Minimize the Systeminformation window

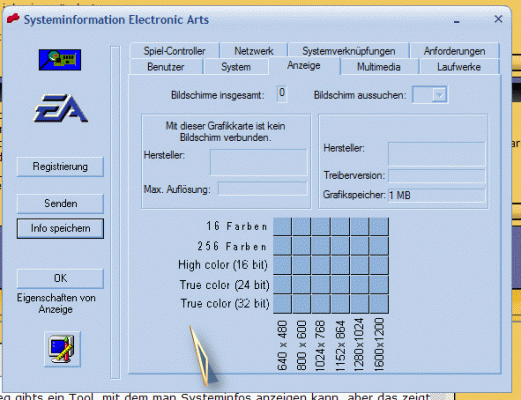click(x=457, y=21)
